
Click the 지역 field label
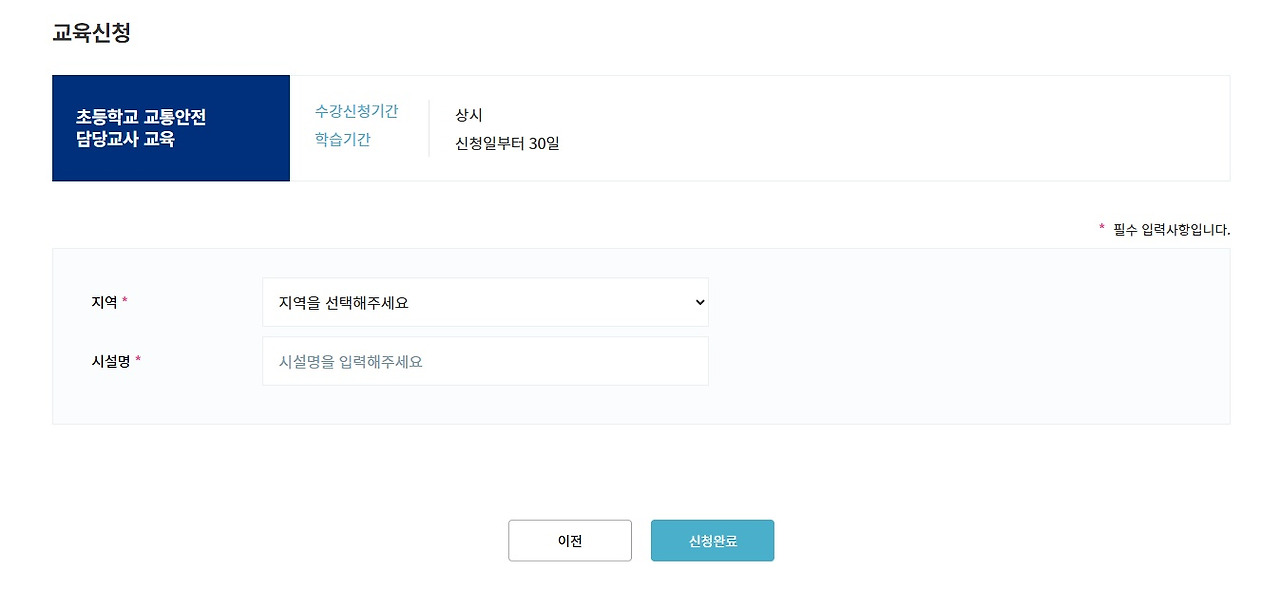coord(104,300)
